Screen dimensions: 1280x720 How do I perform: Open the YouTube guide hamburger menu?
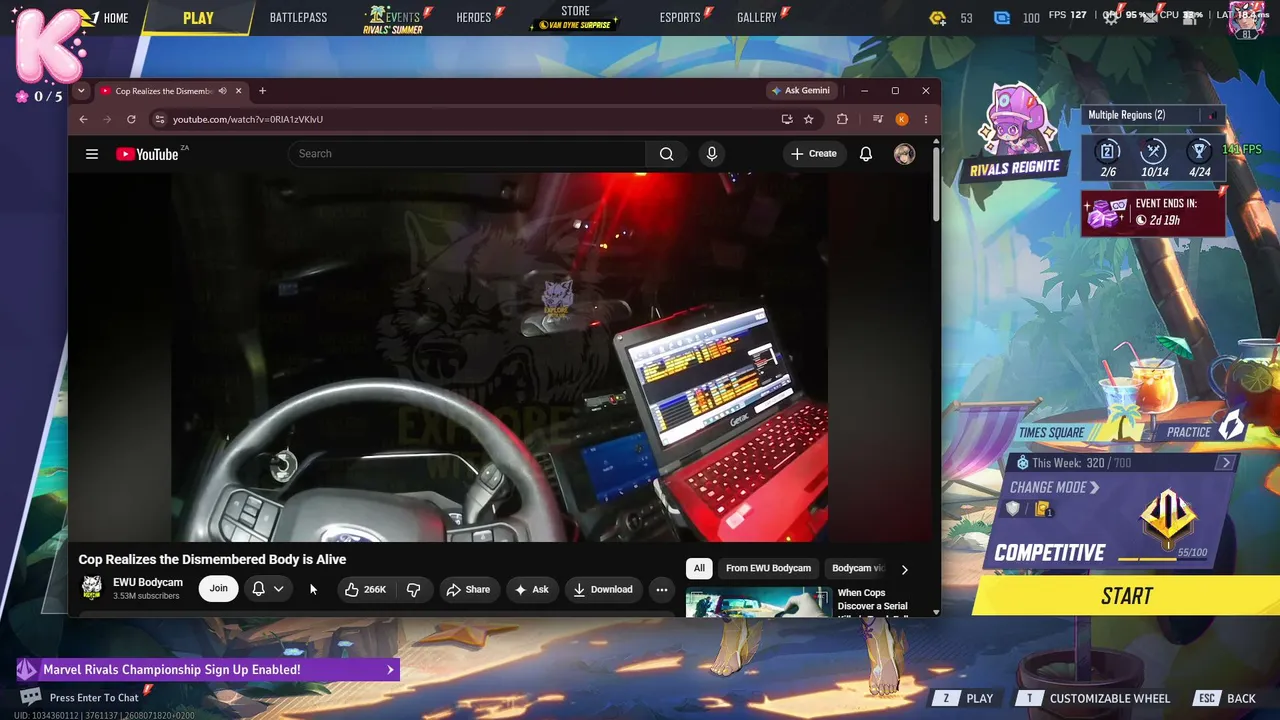92,154
